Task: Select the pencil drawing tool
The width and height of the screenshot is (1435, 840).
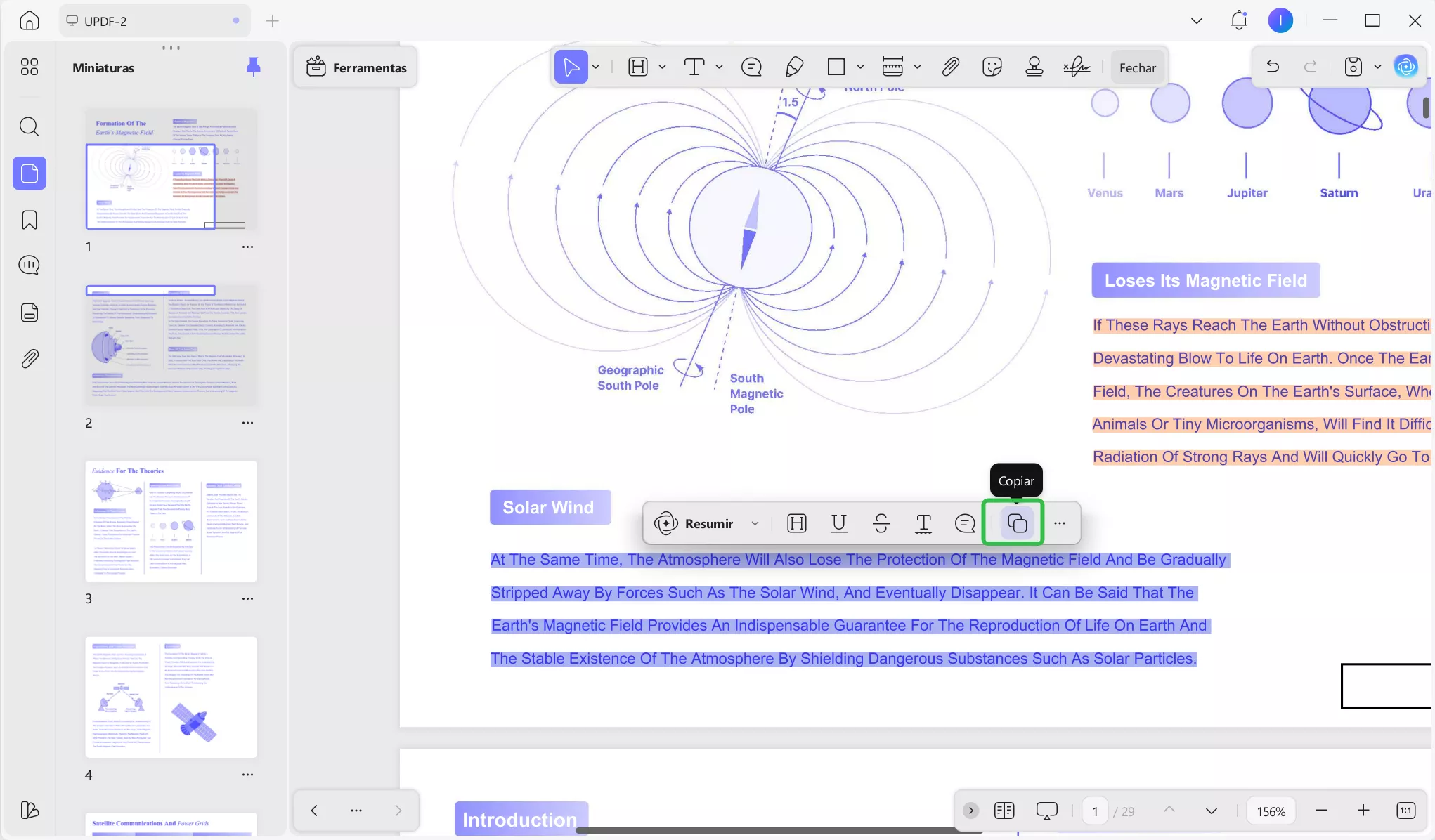Action: 794,67
